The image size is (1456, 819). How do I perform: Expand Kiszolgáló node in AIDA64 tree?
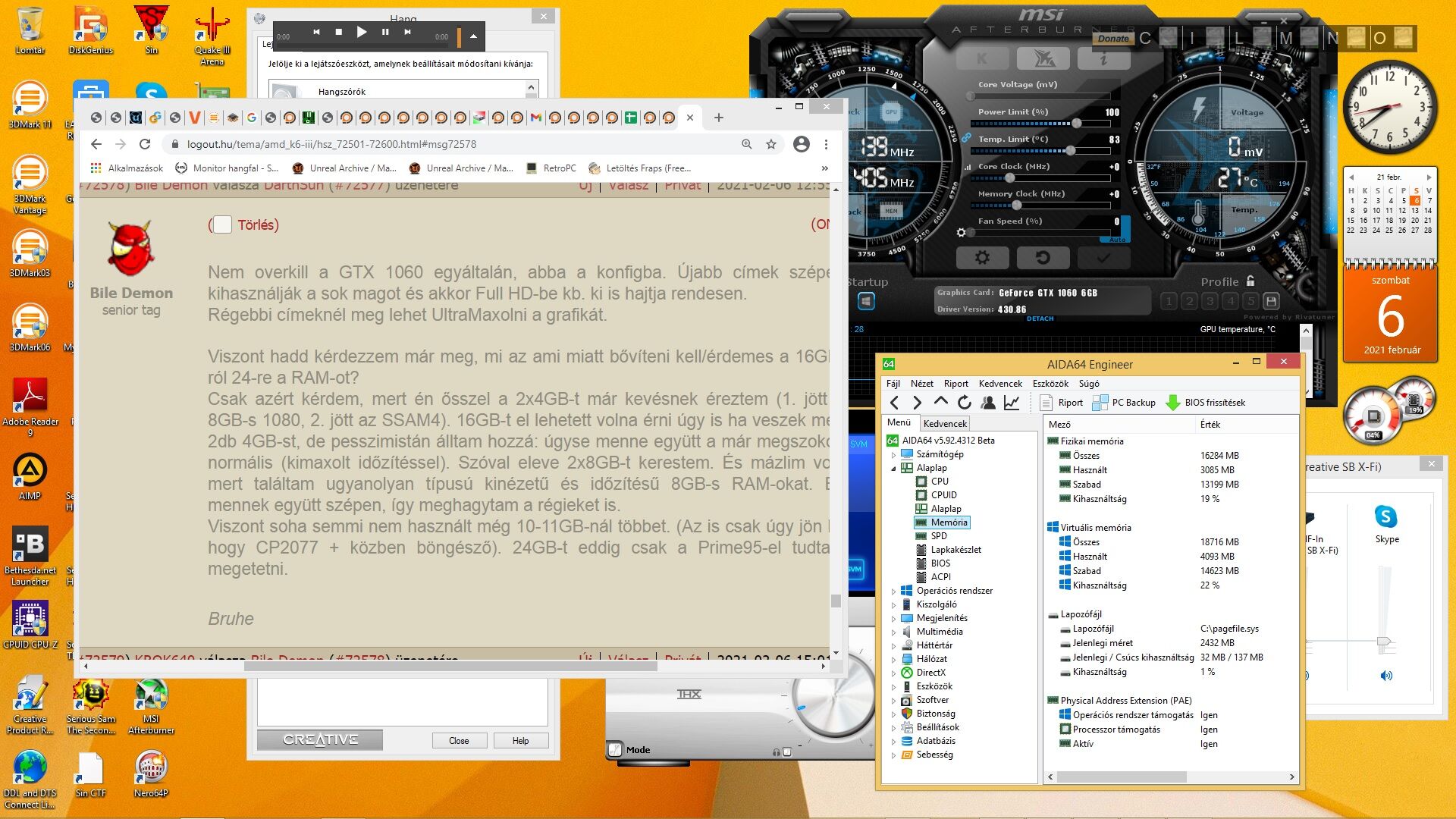tap(893, 605)
